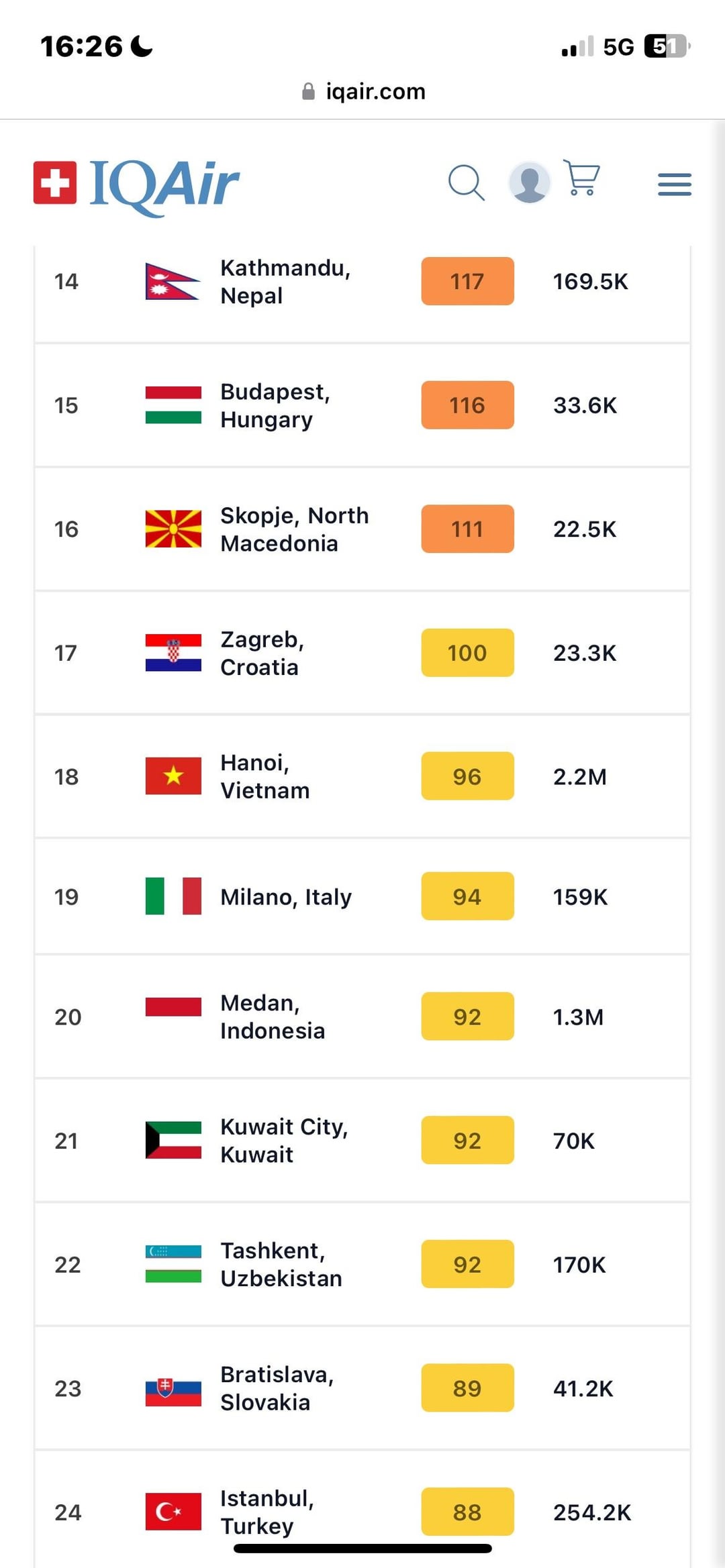Viewport: 725px width, 1568px height.
Task: Open Zagreb, Croatia entry
Action: click(x=262, y=653)
